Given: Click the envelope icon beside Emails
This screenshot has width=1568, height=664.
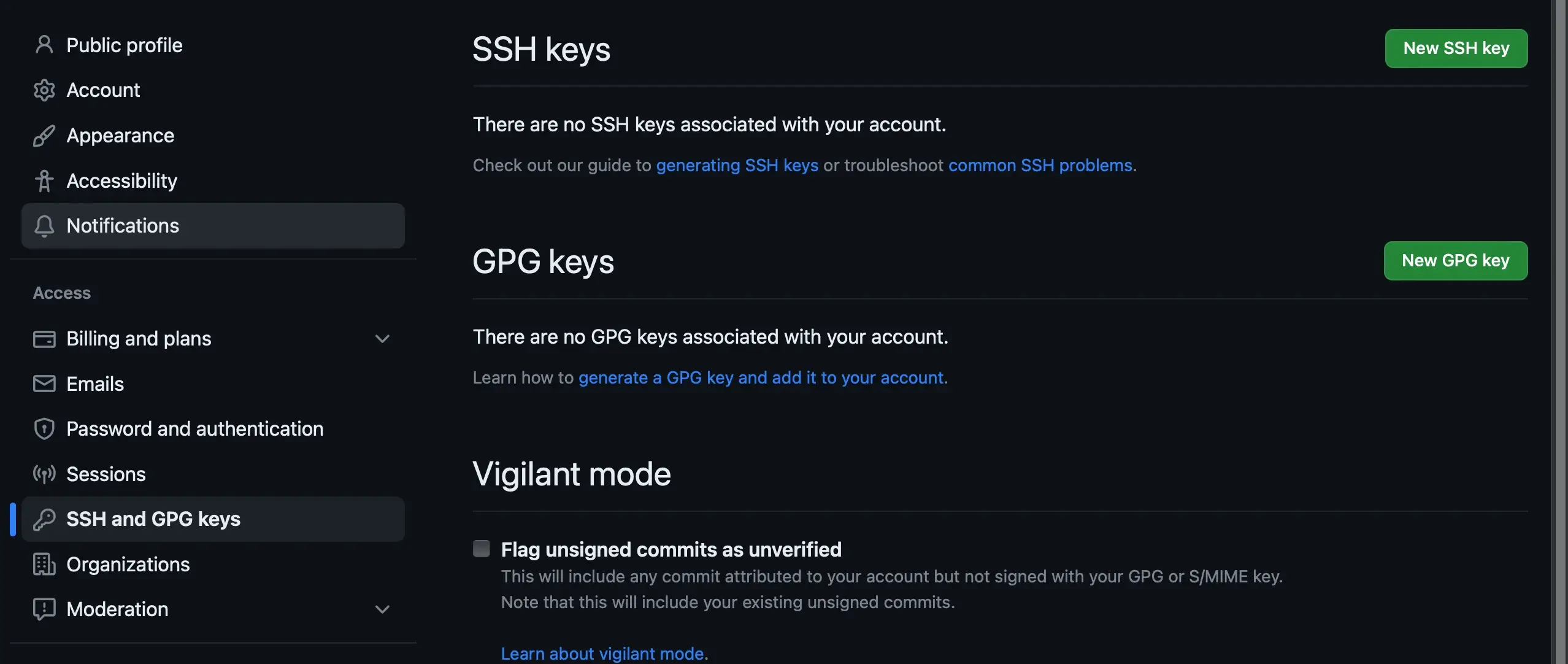Looking at the screenshot, I should pos(44,384).
